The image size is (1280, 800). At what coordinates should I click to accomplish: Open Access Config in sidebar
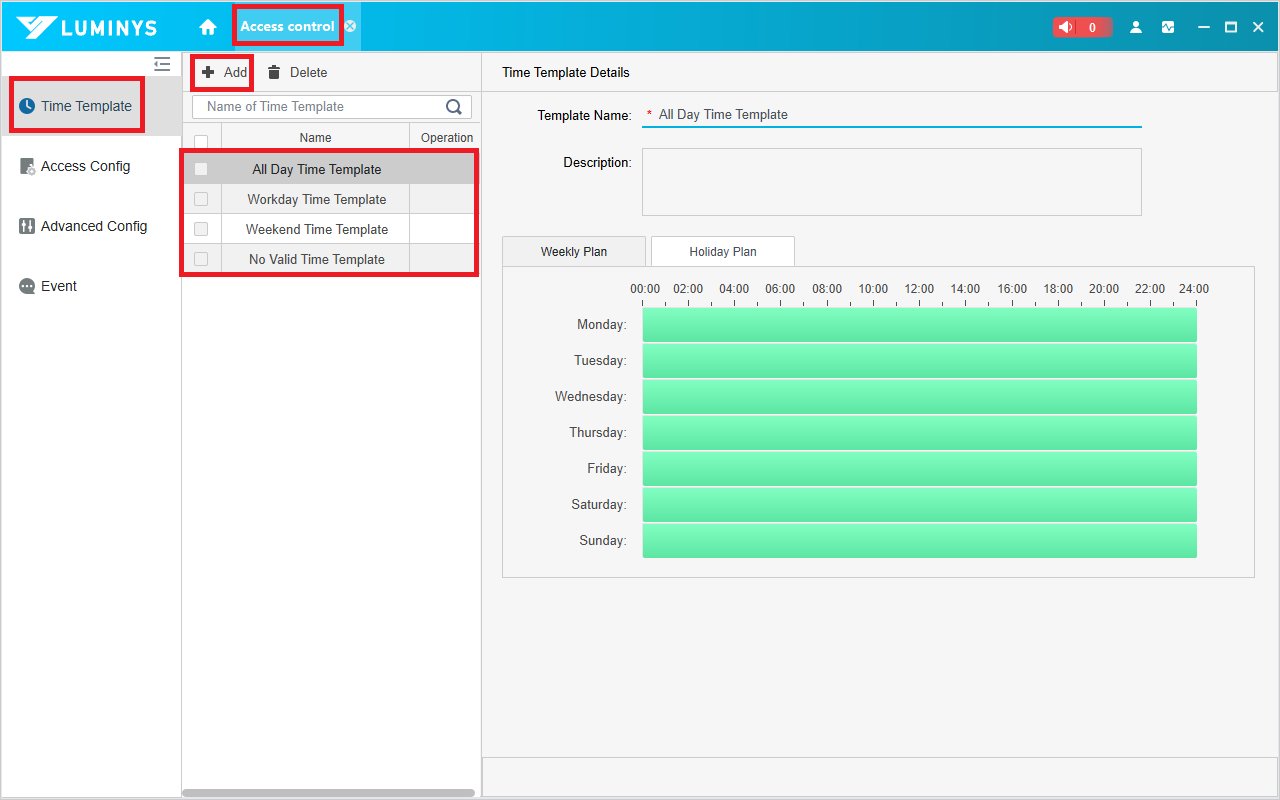coord(85,167)
